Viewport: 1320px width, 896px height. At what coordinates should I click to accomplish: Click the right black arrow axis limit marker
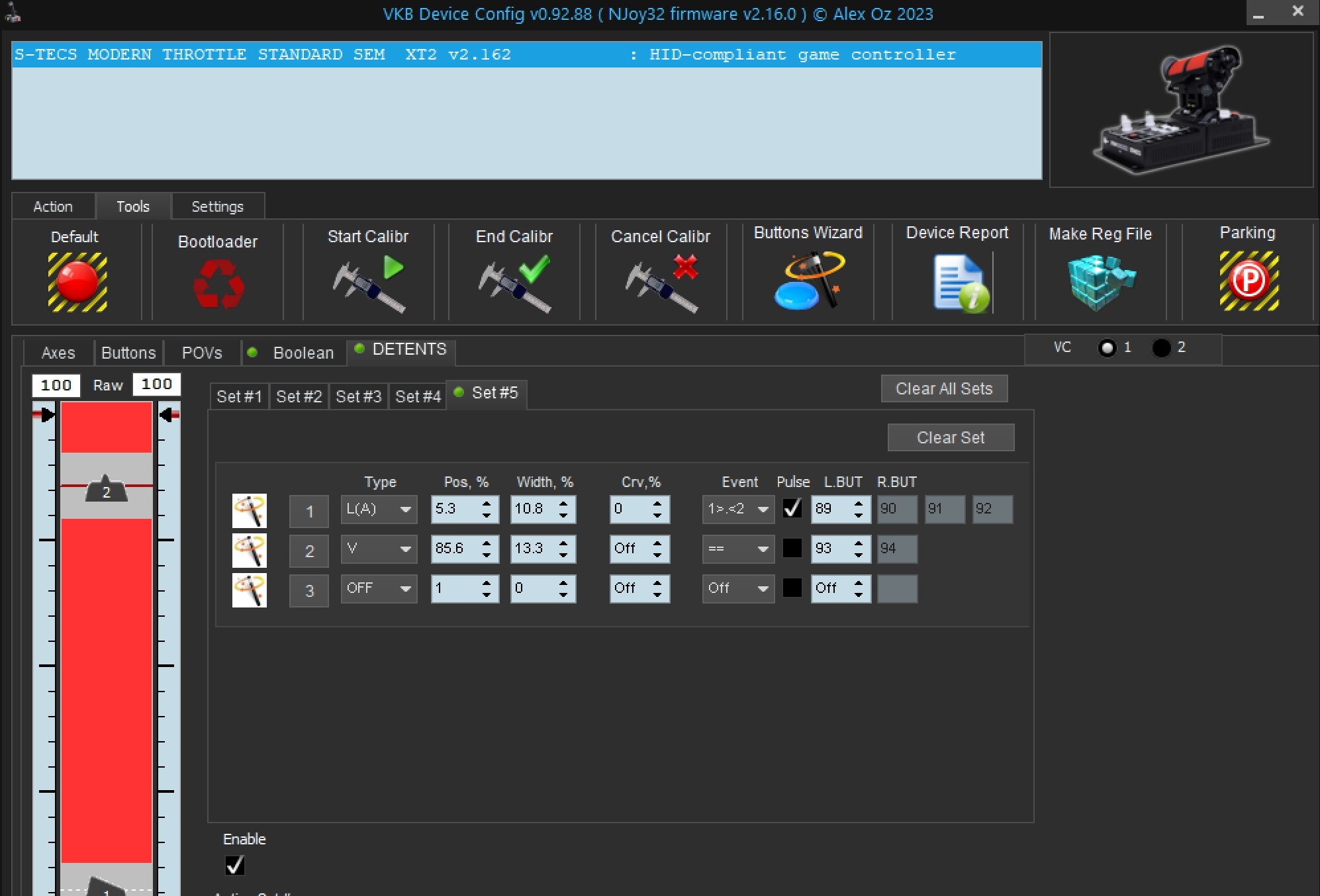tap(166, 415)
